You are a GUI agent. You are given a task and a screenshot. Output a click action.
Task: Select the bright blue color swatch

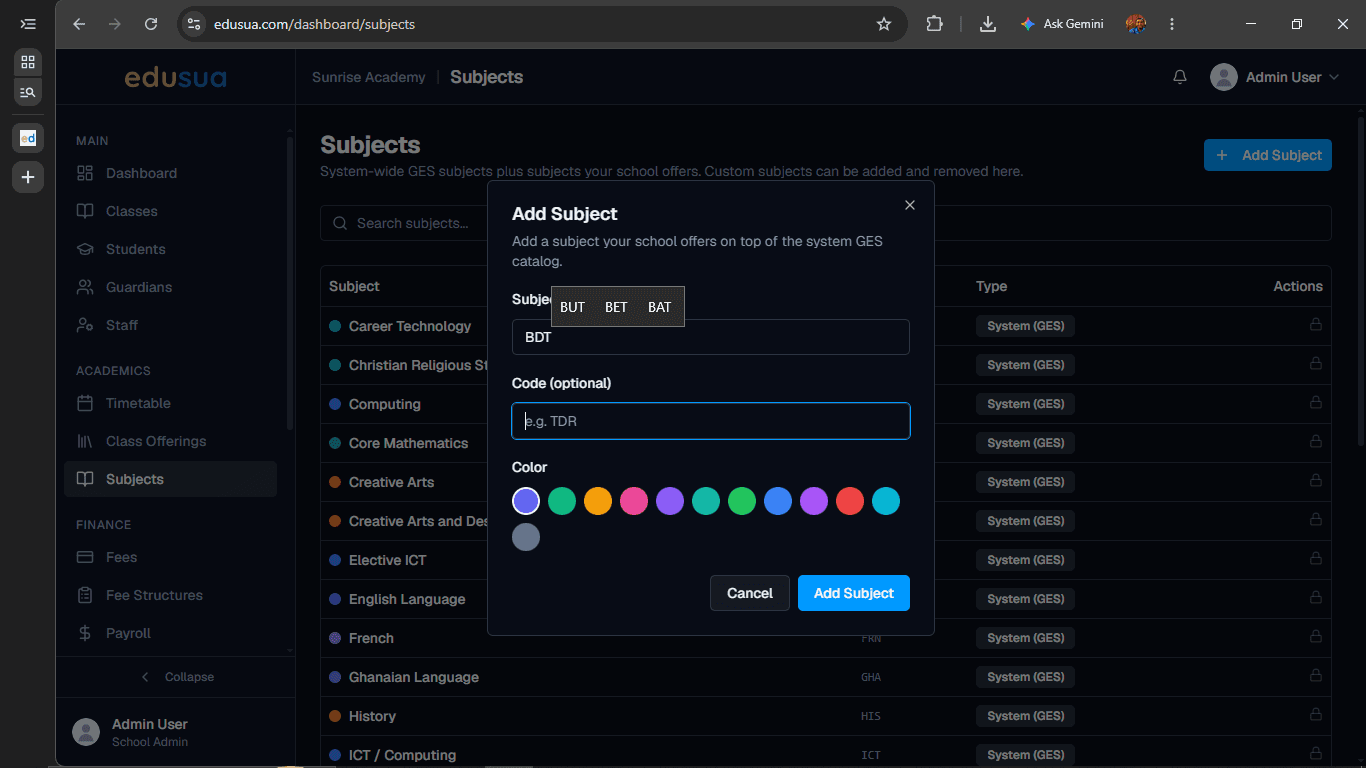[x=778, y=501]
